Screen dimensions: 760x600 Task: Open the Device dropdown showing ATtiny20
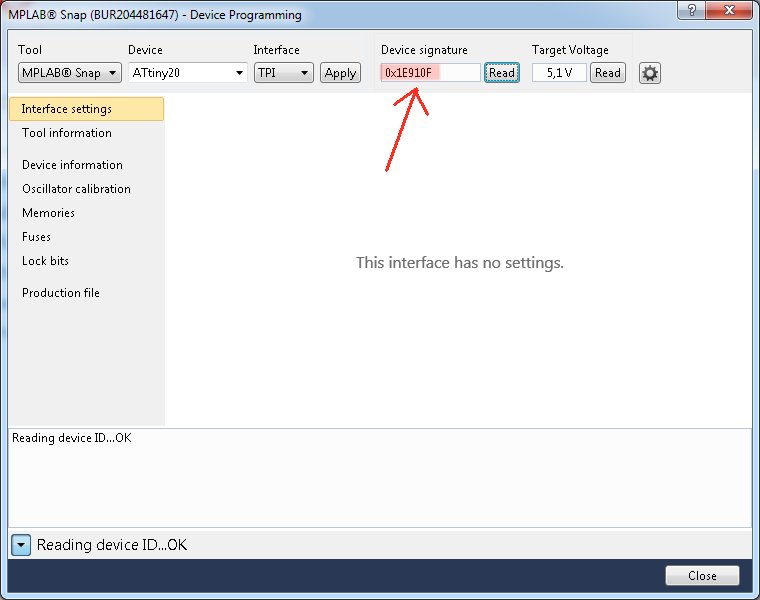pyautogui.click(x=188, y=73)
